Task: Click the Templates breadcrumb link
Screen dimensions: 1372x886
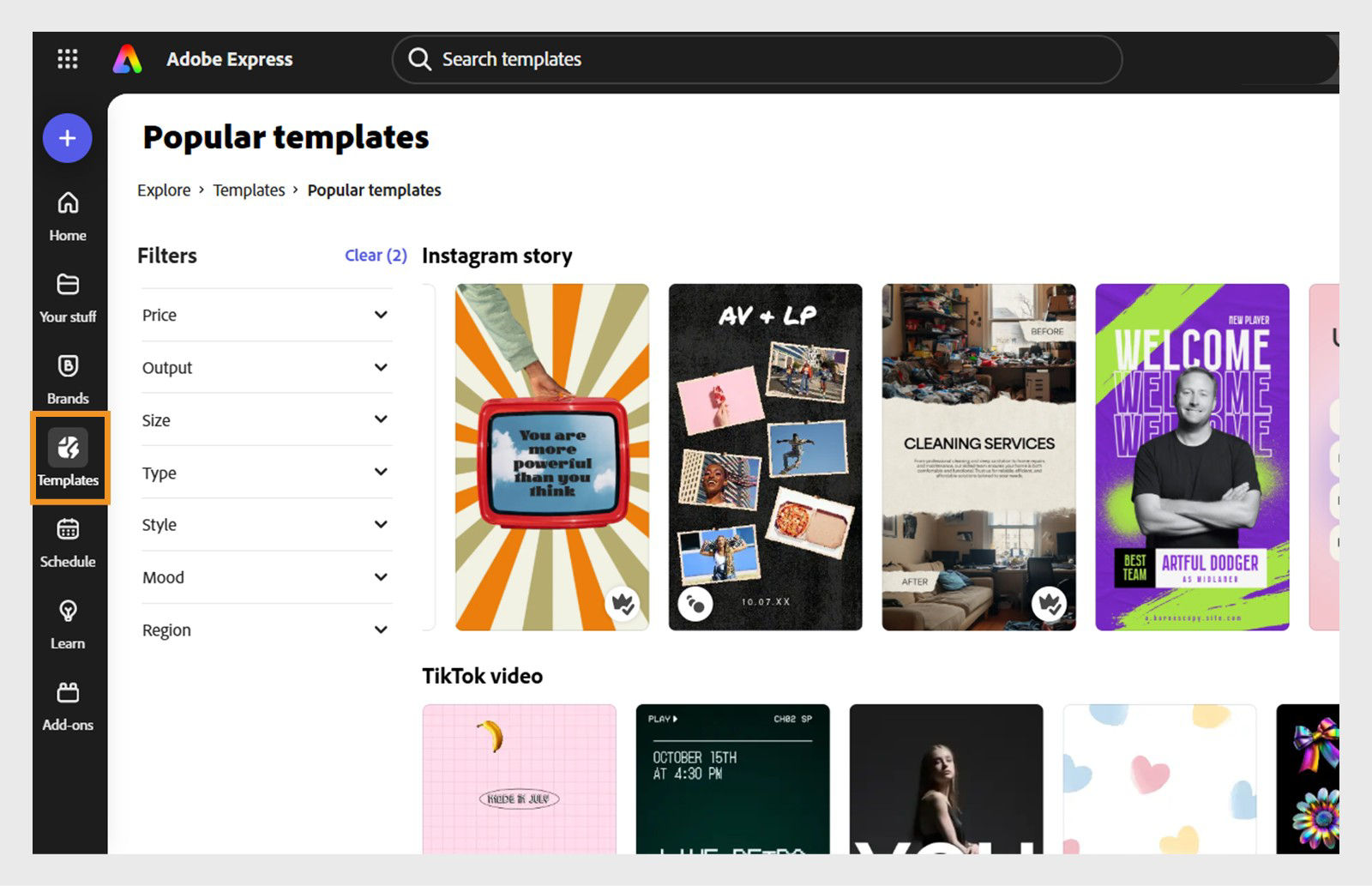Action: (249, 190)
